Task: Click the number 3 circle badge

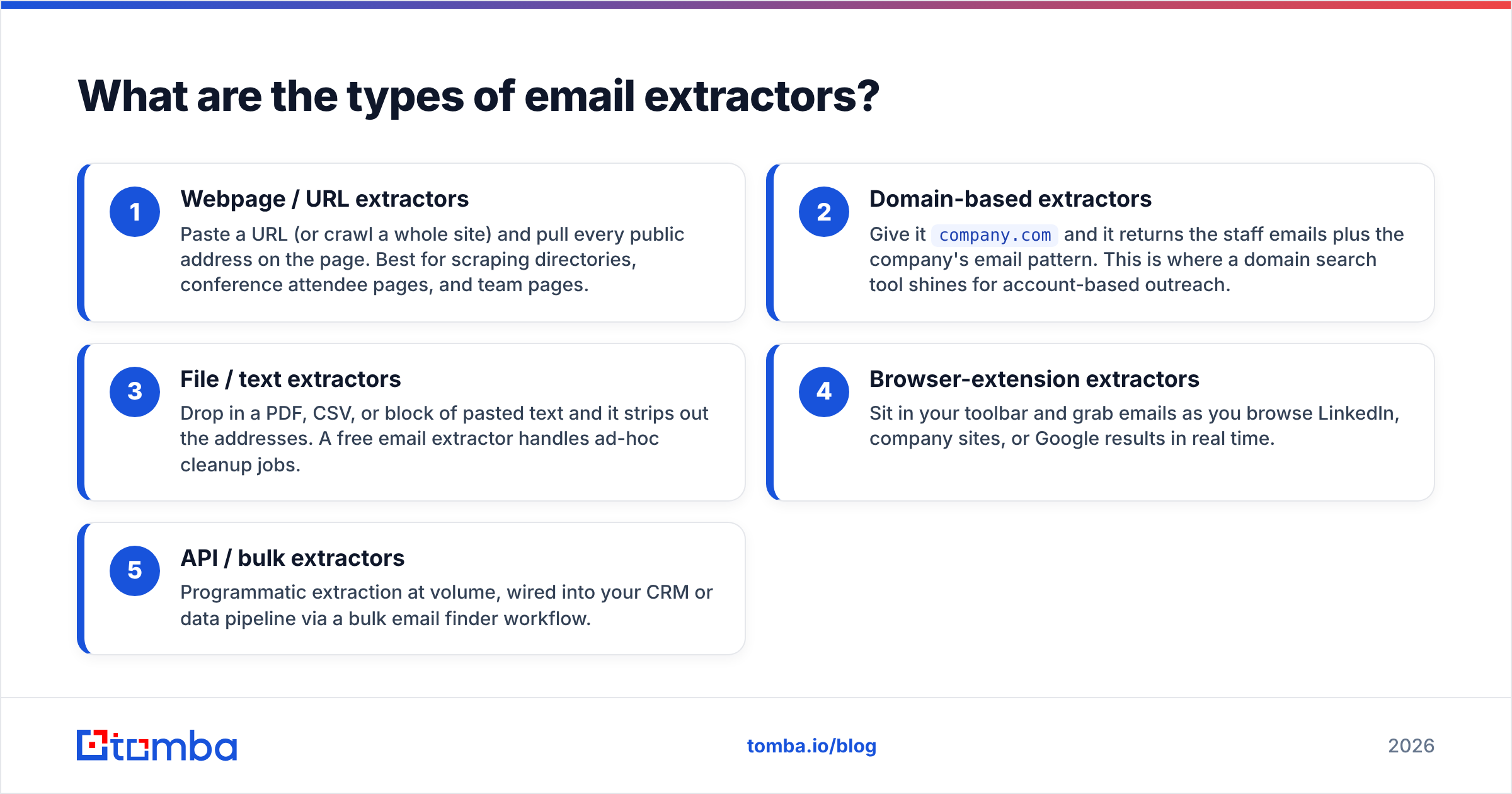Action: click(135, 391)
